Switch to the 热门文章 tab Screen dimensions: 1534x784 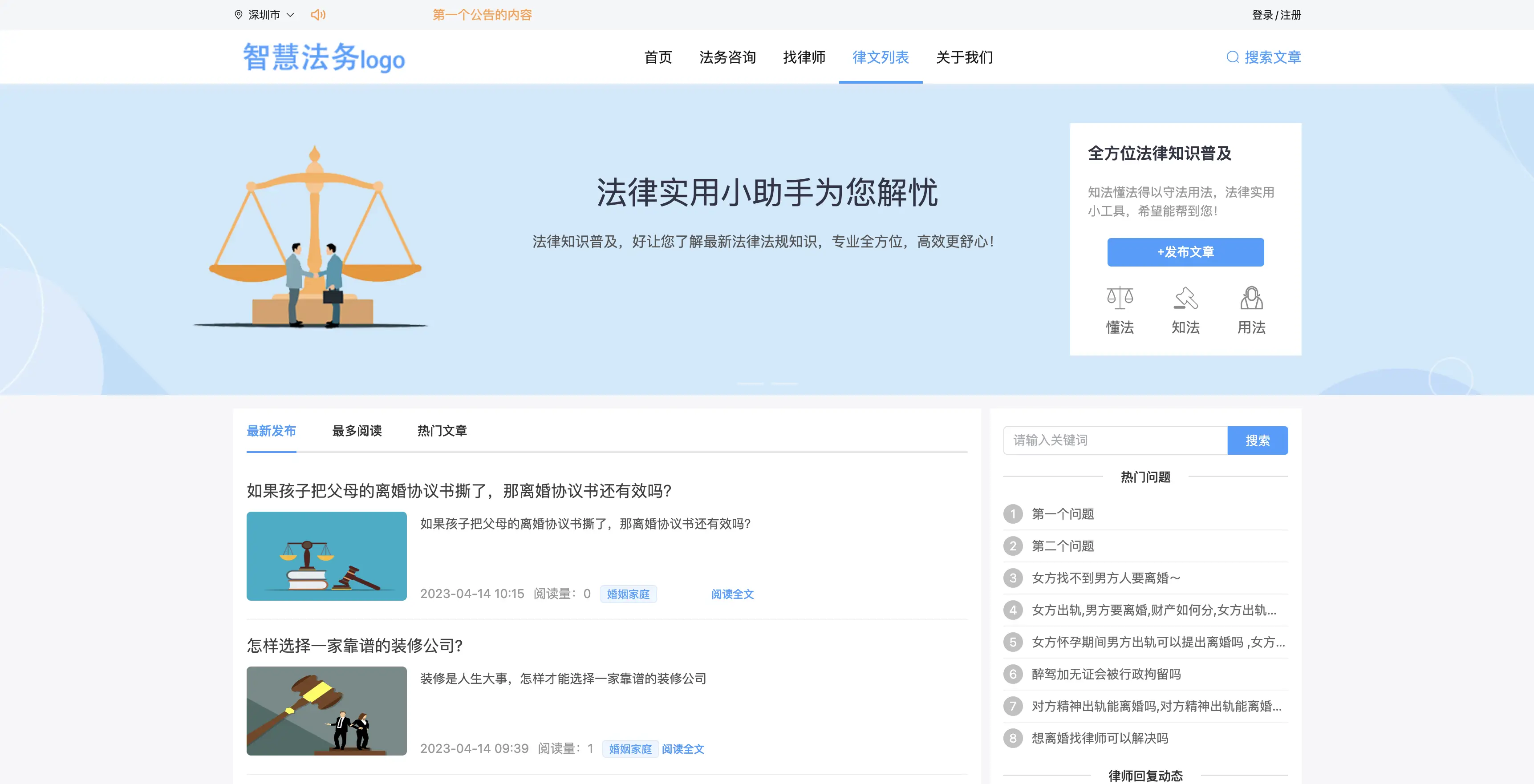point(442,430)
